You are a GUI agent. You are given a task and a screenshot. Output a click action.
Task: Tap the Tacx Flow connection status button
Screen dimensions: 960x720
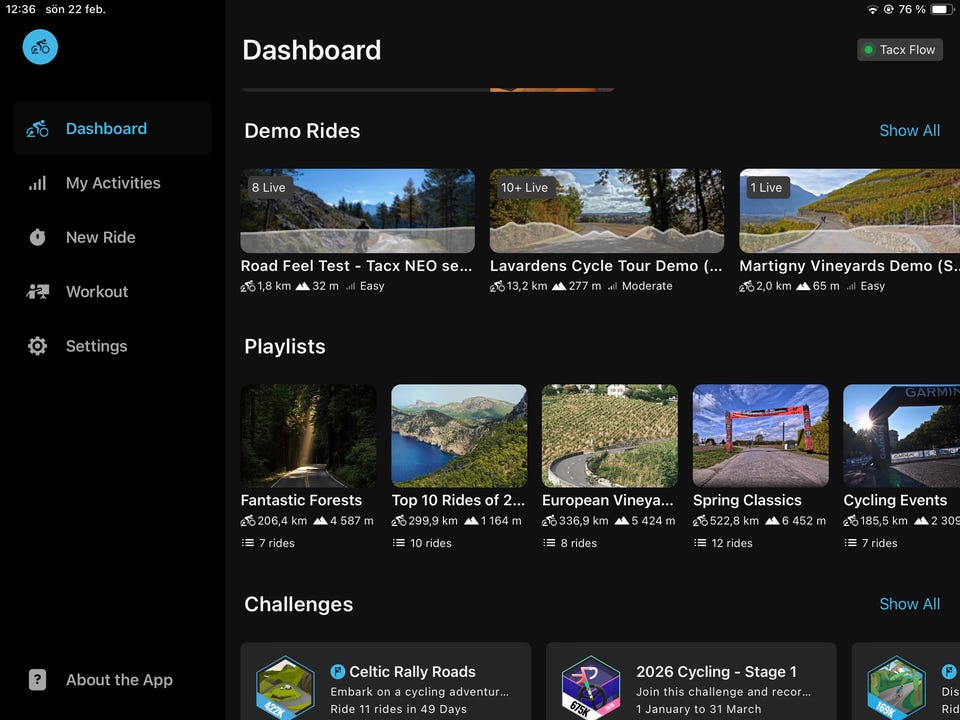899,50
